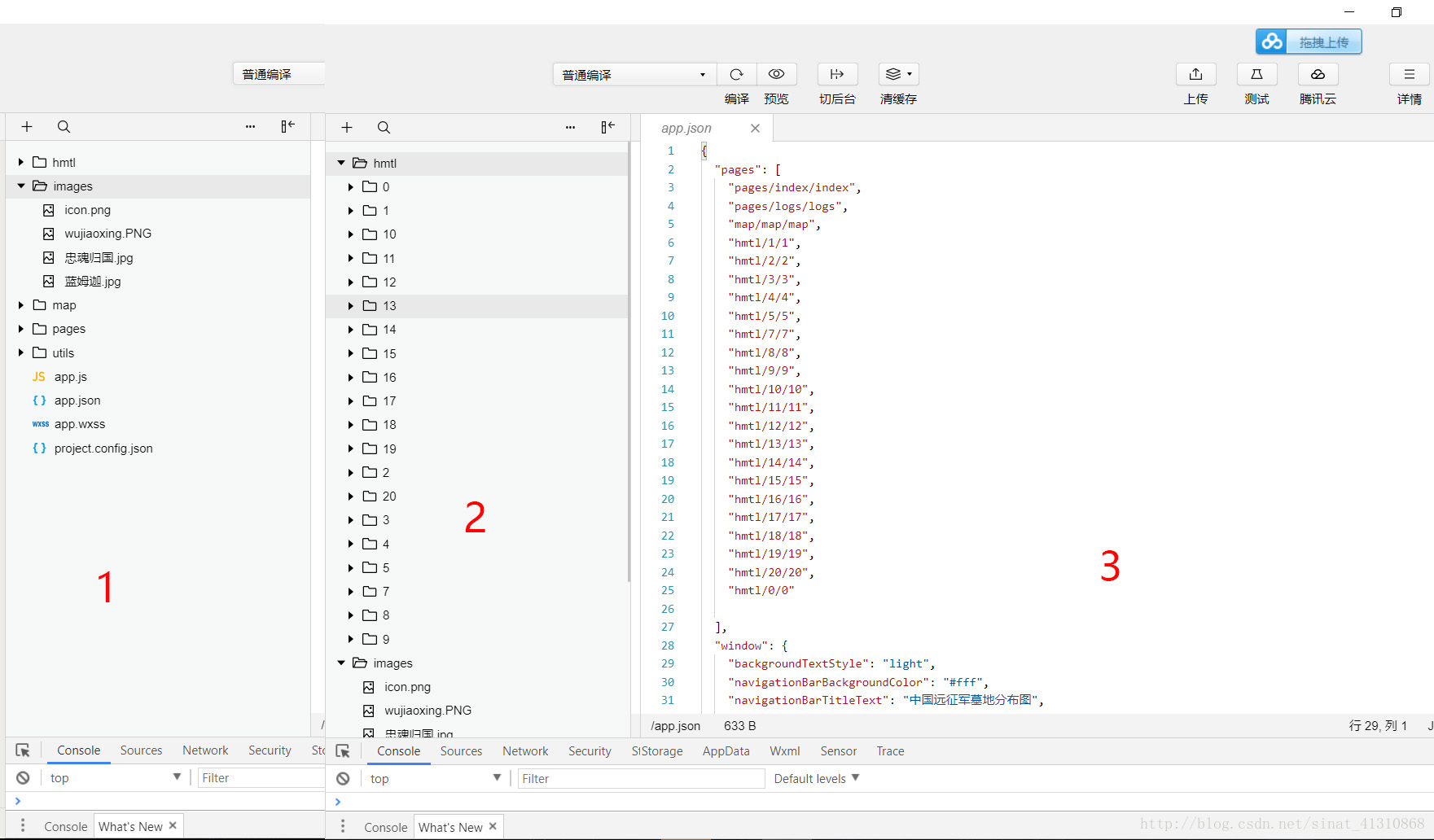Image resolution: width=1434 pixels, height=840 pixels.
Task: Click the 详情 details label
Action: (1409, 99)
